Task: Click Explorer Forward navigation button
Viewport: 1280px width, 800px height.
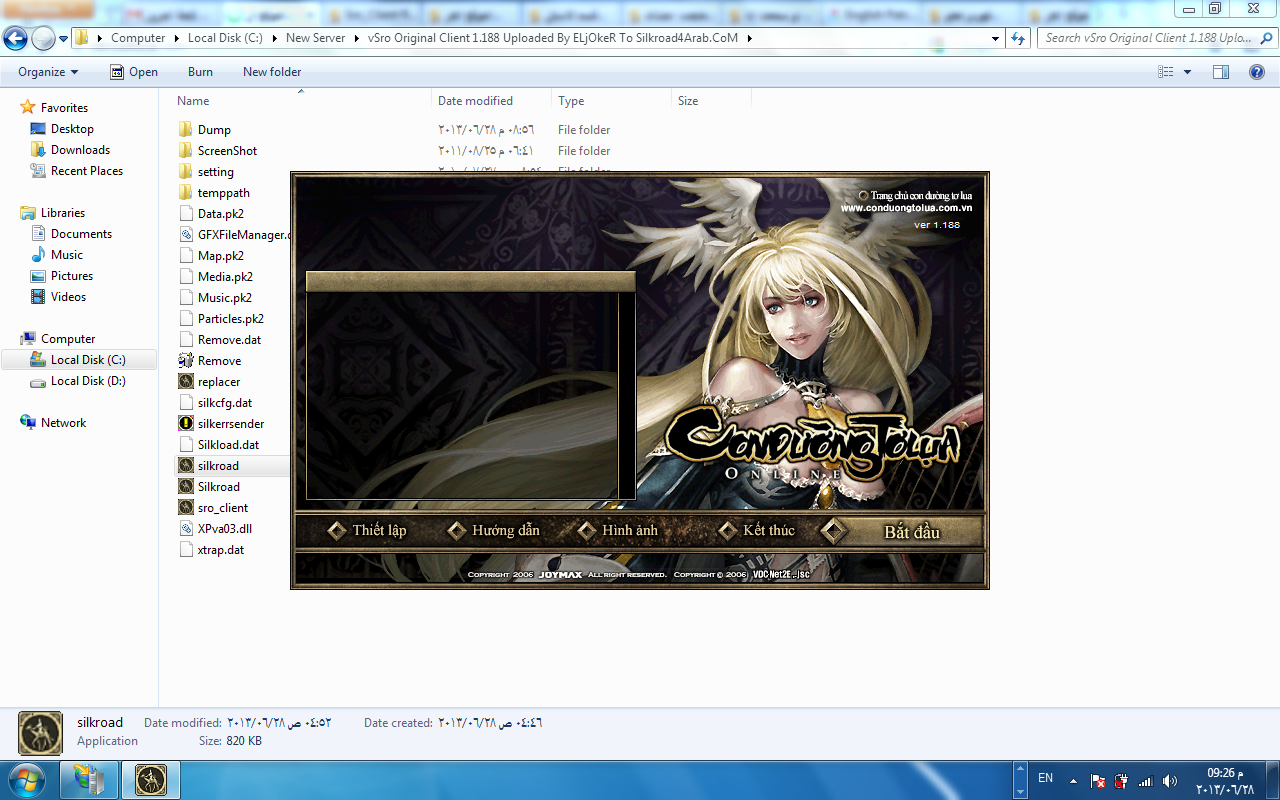Action: (43, 39)
